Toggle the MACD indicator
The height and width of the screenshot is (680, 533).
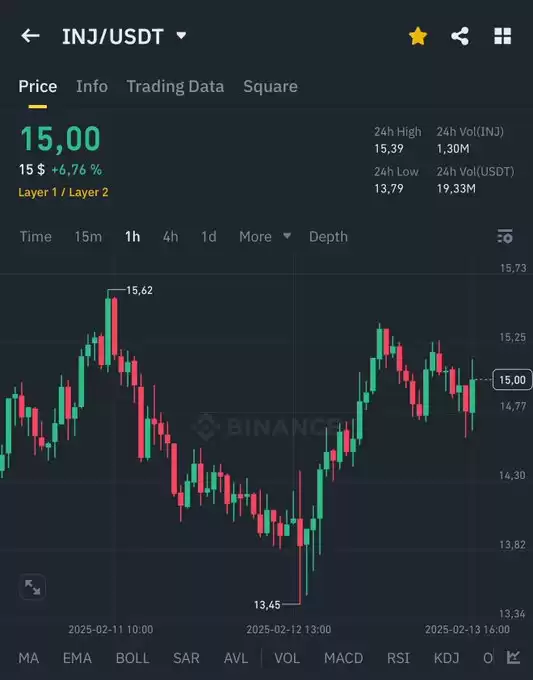point(343,658)
